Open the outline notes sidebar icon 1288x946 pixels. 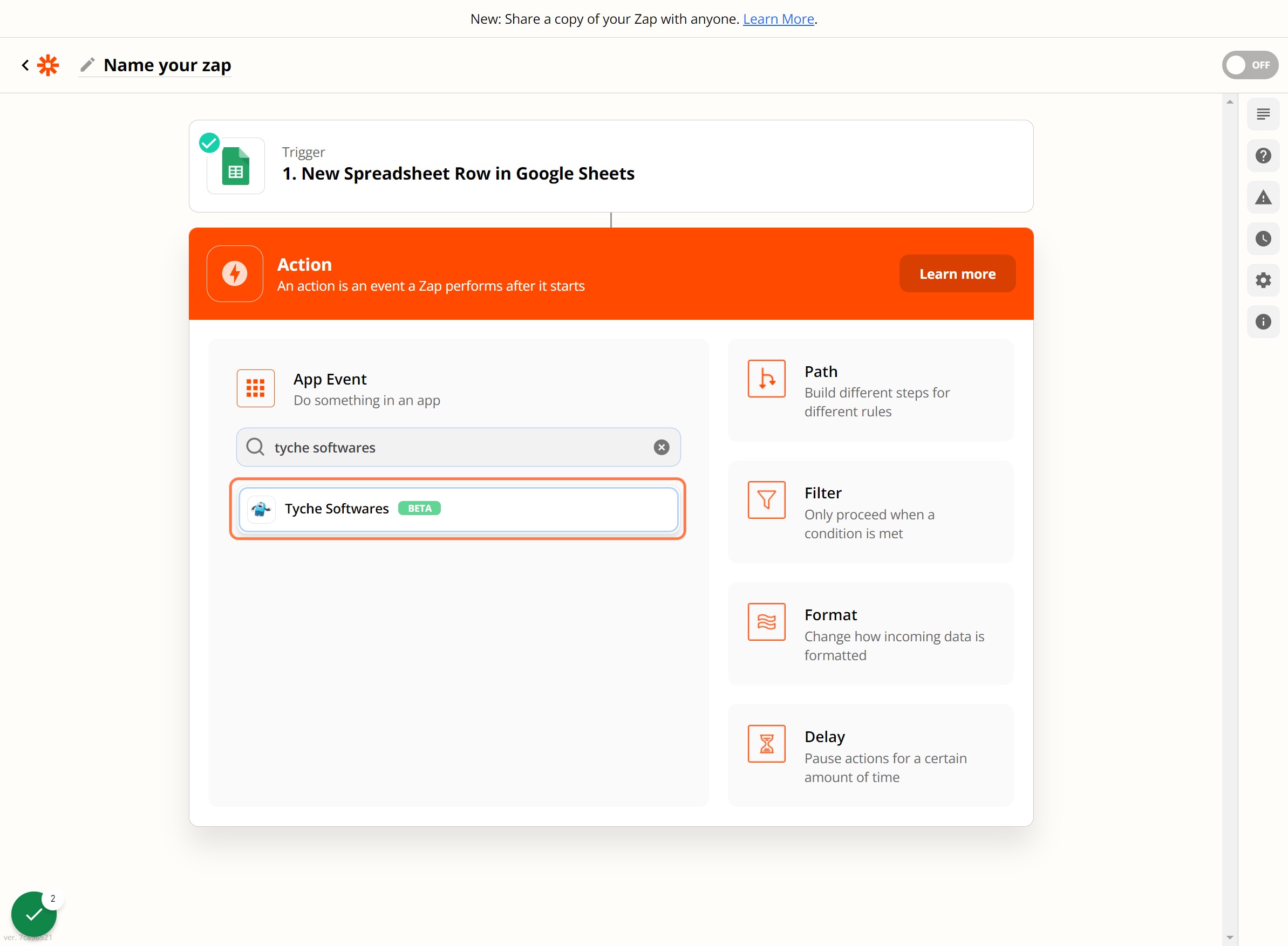(x=1263, y=114)
